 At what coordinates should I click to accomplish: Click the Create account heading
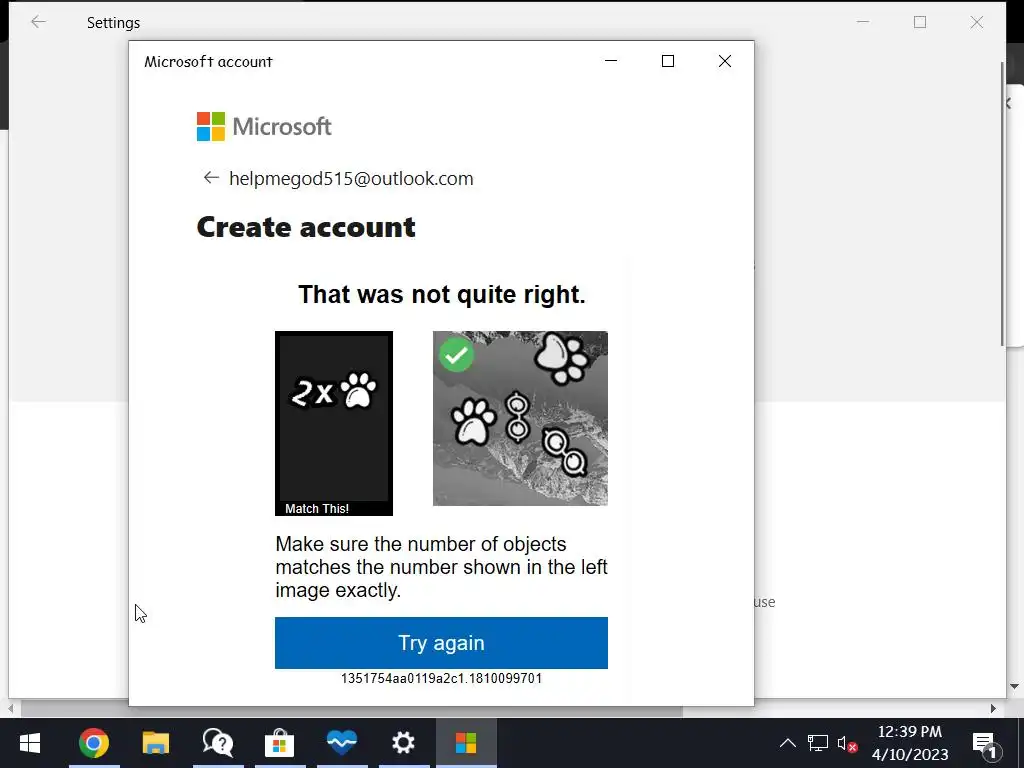[306, 227]
